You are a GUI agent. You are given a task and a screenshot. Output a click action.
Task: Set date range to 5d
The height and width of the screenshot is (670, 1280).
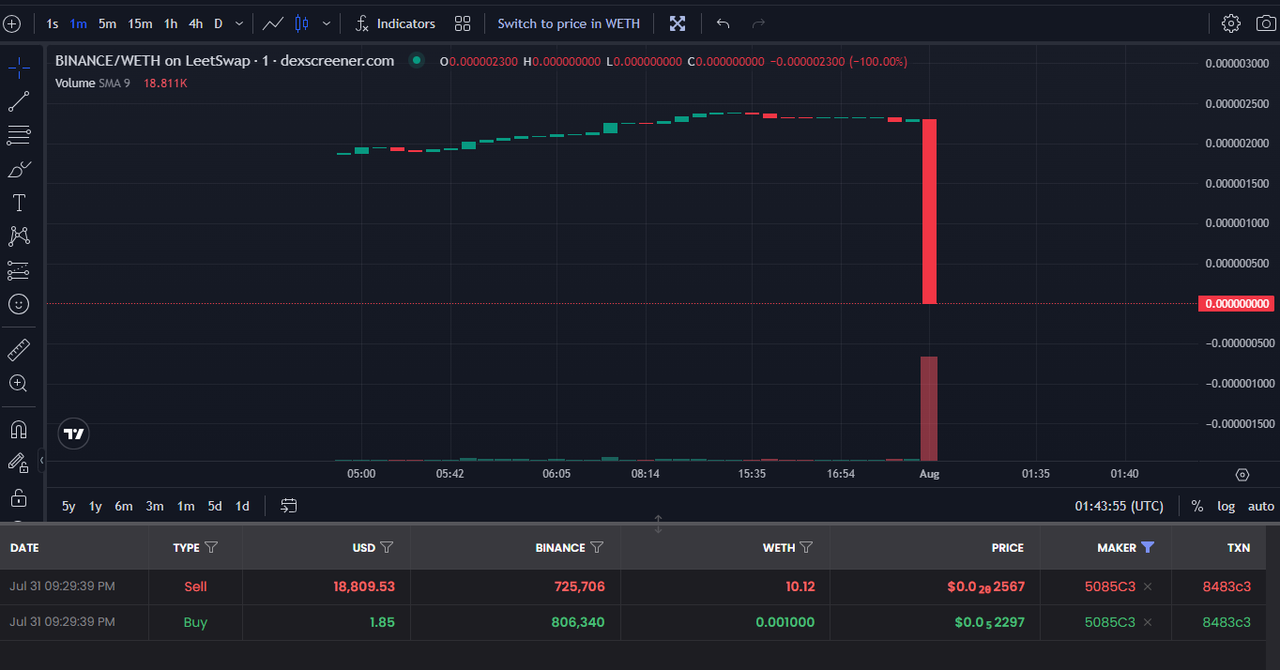point(215,506)
